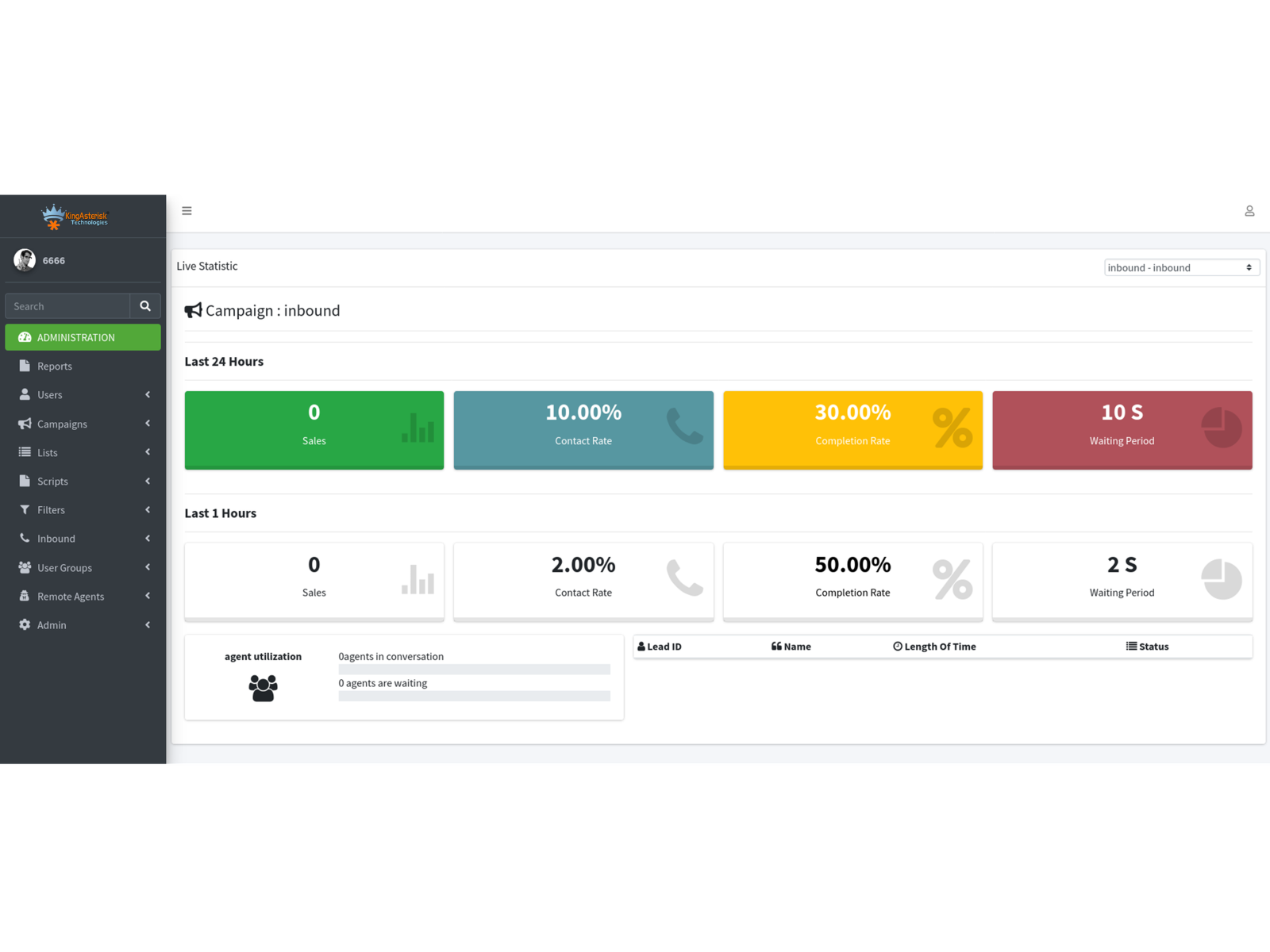The width and height of the screenshot is (1270, 952).
Task: Click the search magnifier icon
Action: click(x=145, y=306)
